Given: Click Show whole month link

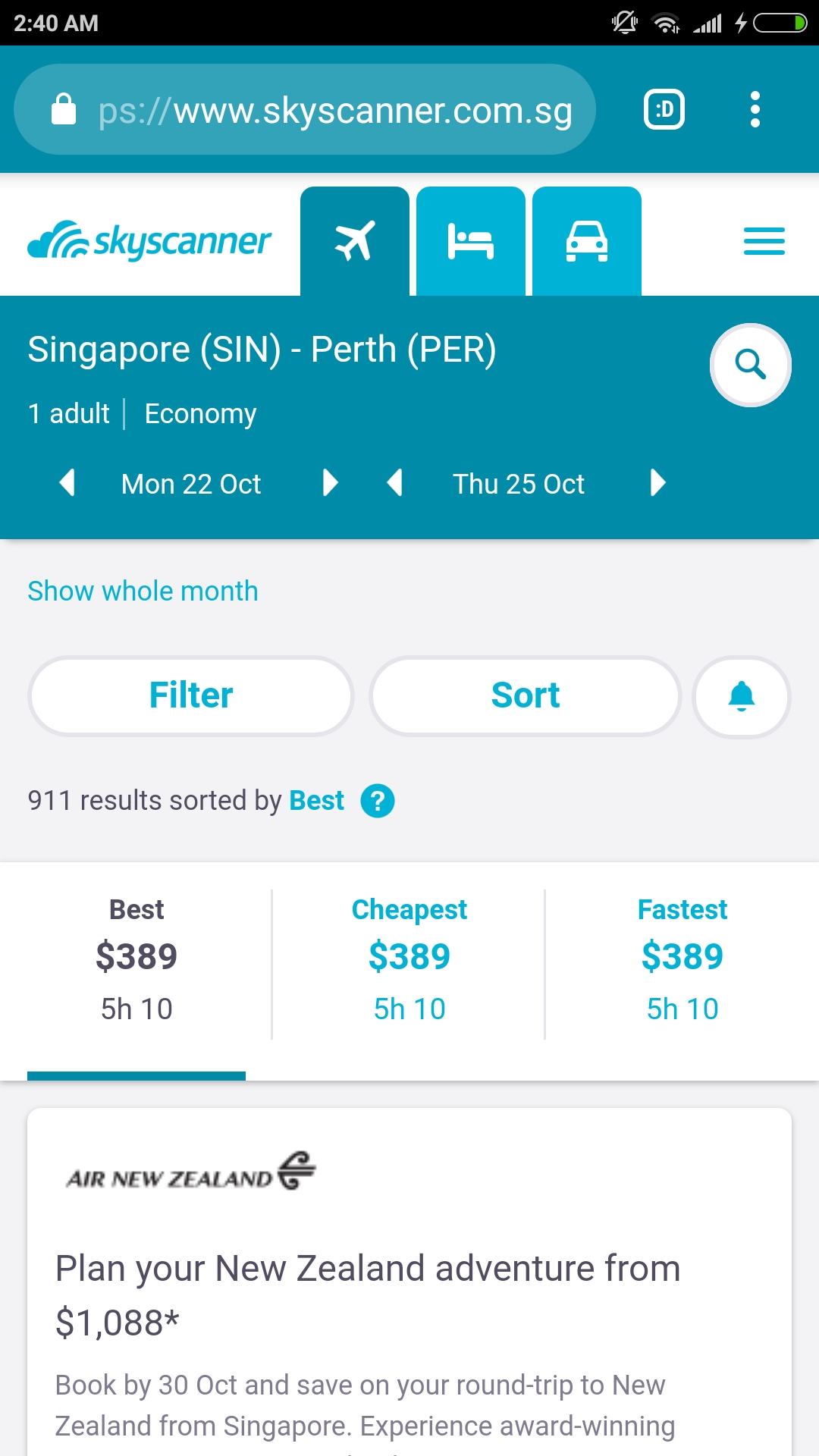Looking at the screenshot, I should (143, 591).
